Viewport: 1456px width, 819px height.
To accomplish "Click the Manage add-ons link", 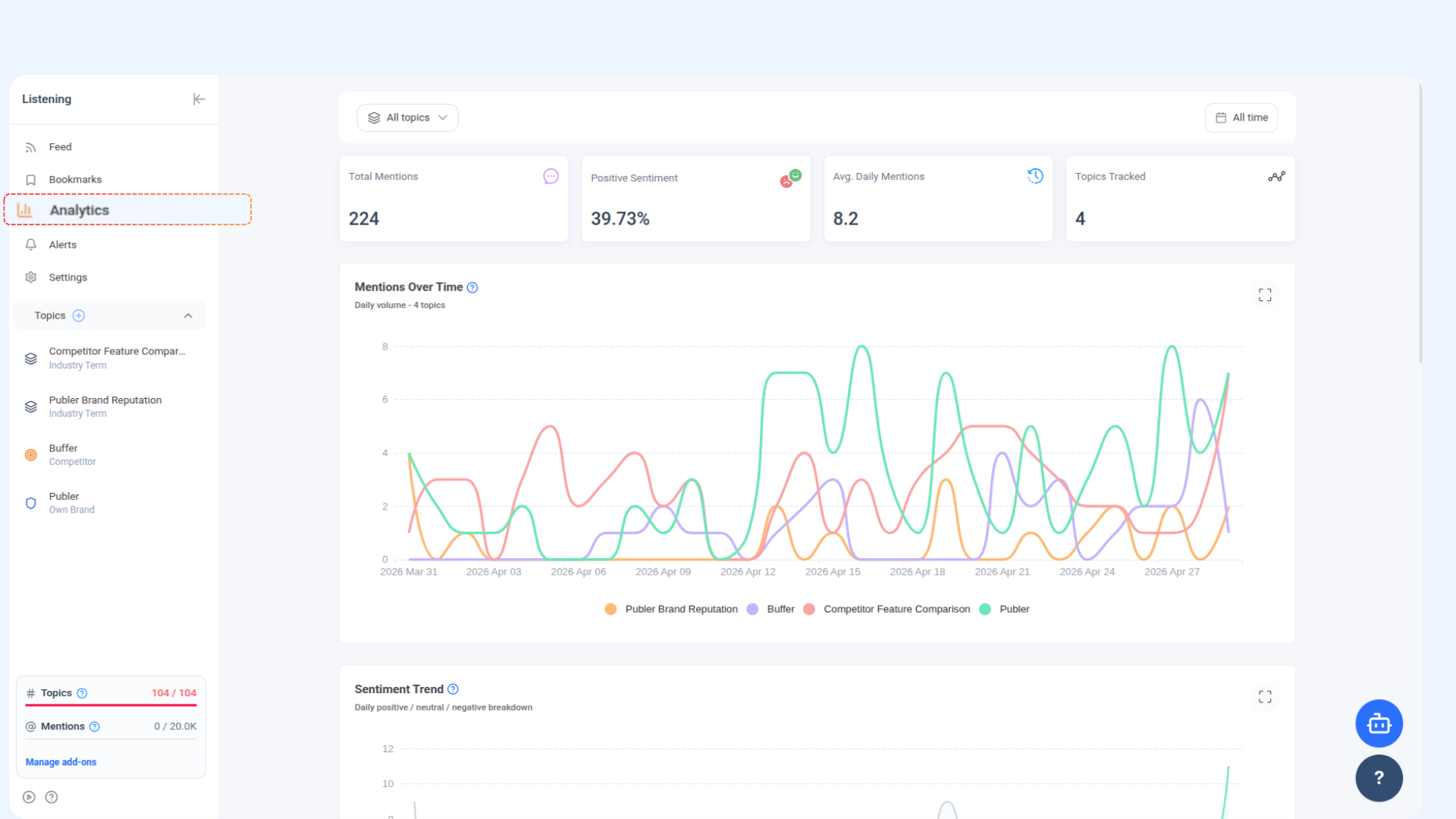I will pyautogui.click(x=61, y=762).
